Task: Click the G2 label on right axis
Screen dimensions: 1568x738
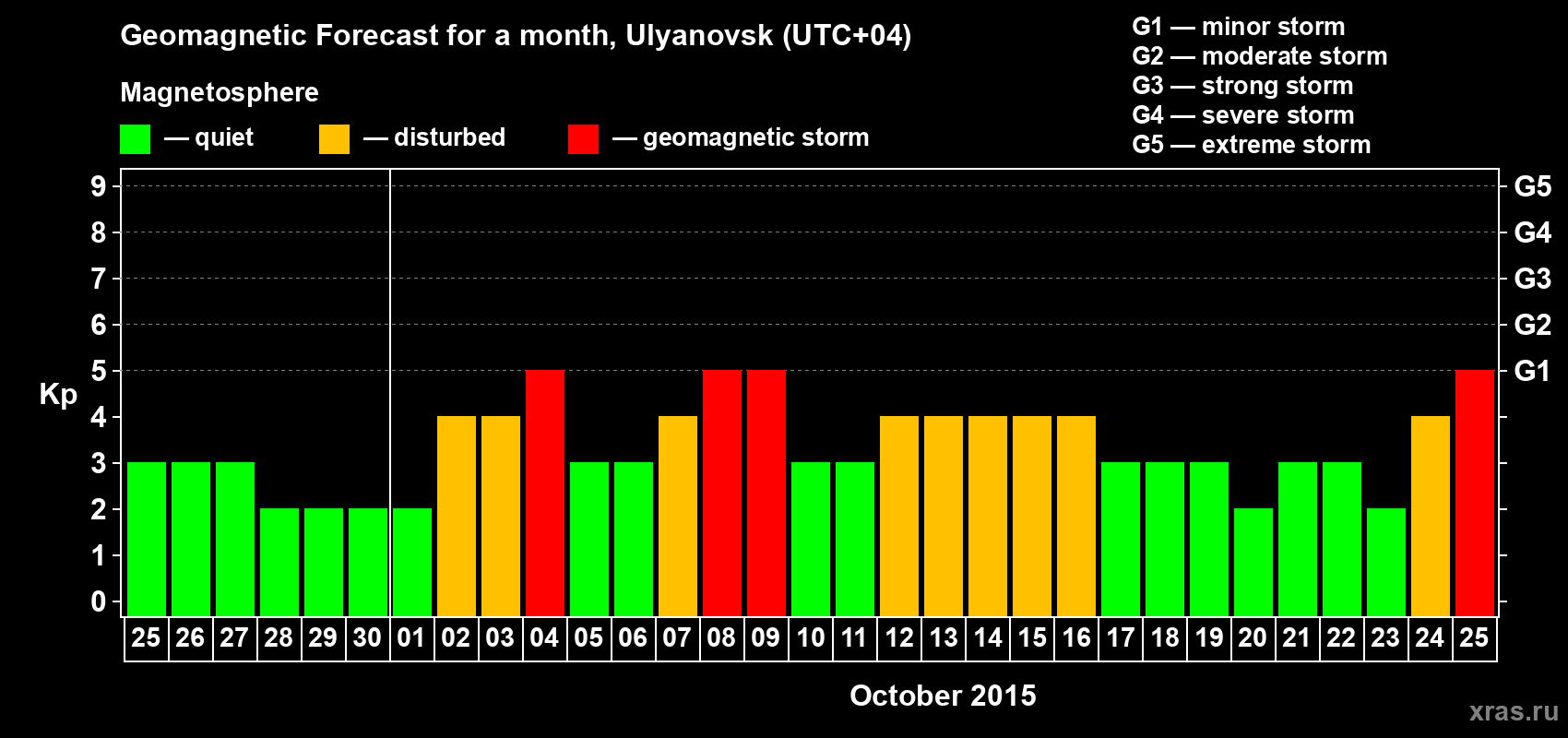Action: coord(1533,325)
